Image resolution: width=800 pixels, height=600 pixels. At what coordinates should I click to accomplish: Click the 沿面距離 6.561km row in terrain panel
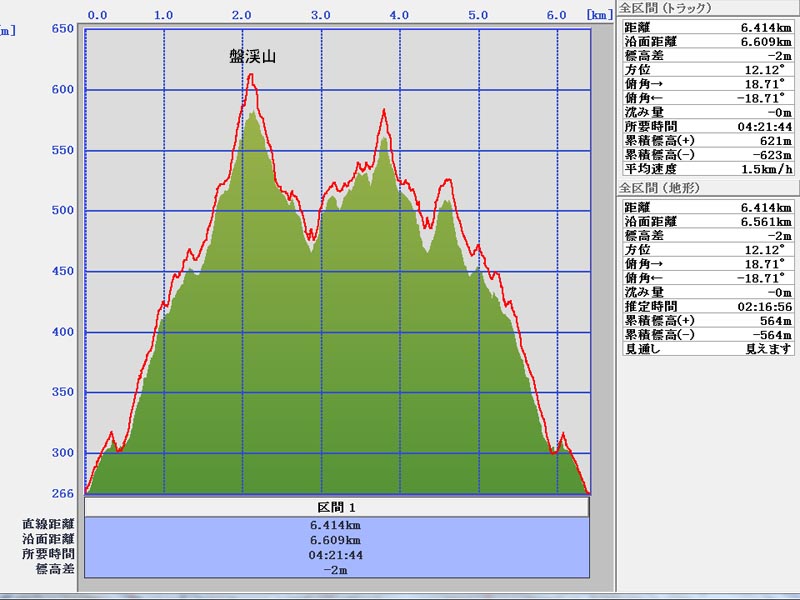click(x=708, y=222)
